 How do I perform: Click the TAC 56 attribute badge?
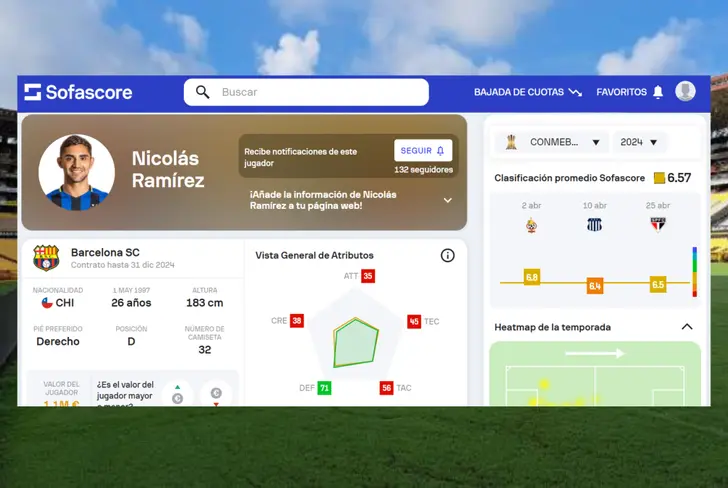tap(386, 388)
